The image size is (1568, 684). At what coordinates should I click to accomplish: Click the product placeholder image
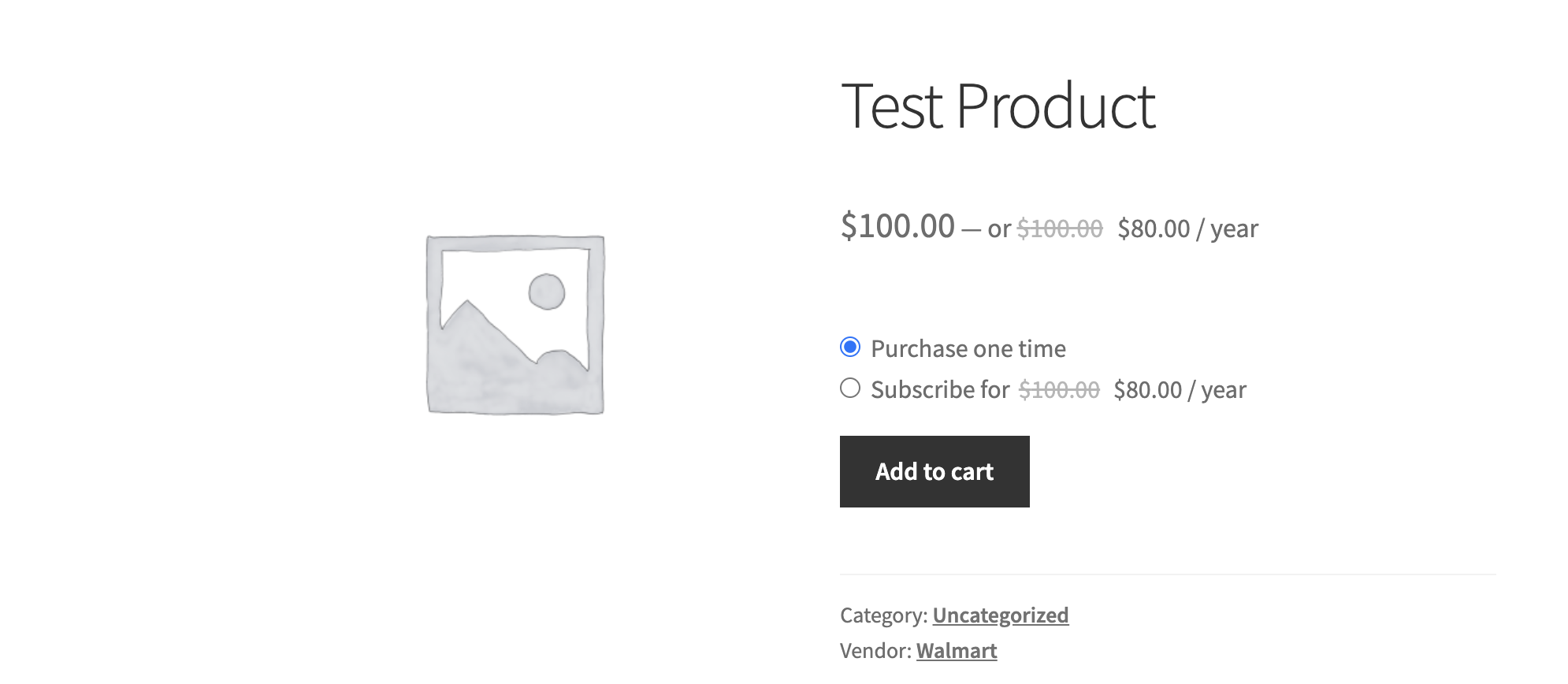[x=515, y=325]
